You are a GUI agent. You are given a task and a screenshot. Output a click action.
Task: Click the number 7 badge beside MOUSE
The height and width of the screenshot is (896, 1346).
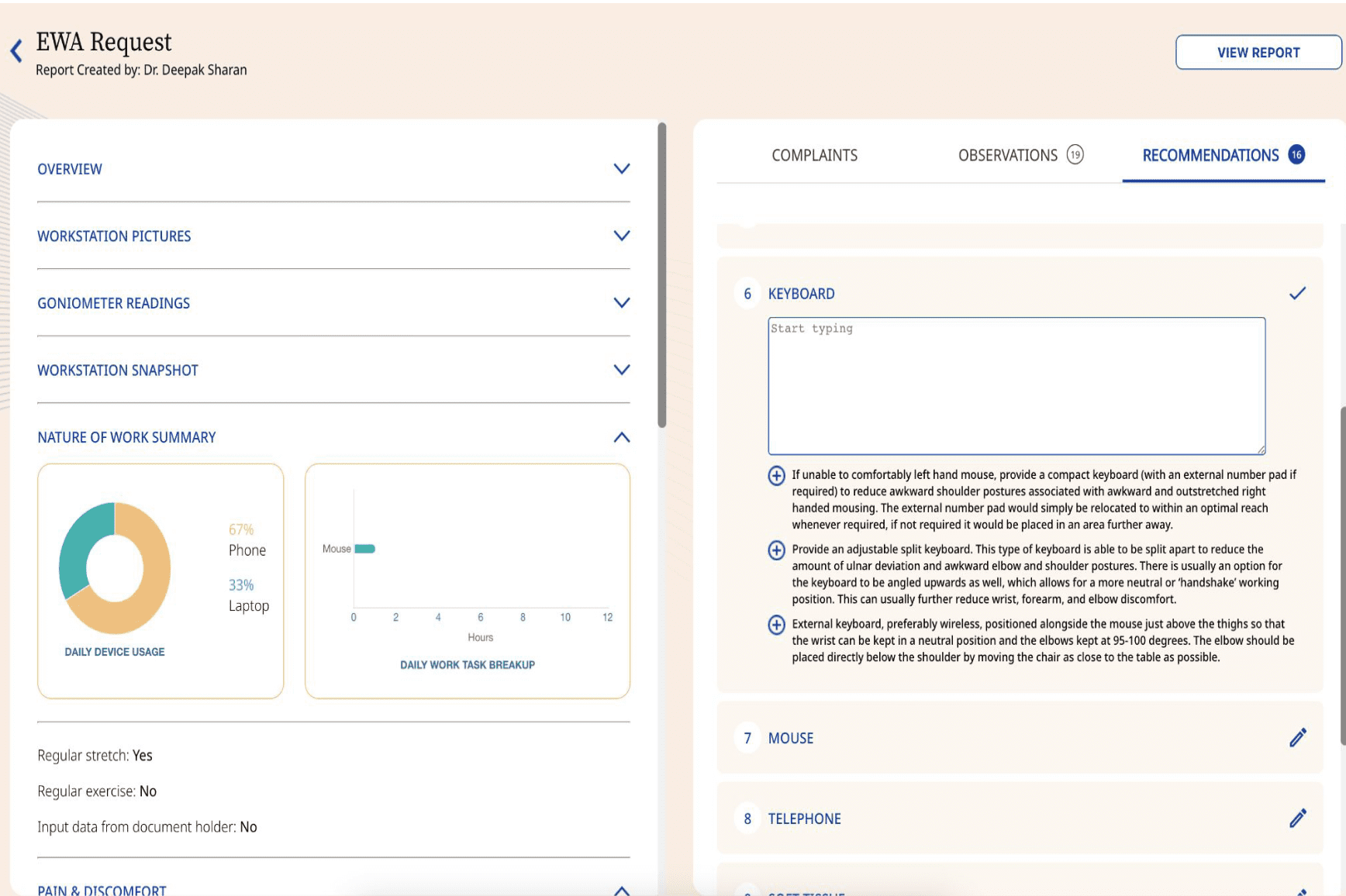point(747,738)
